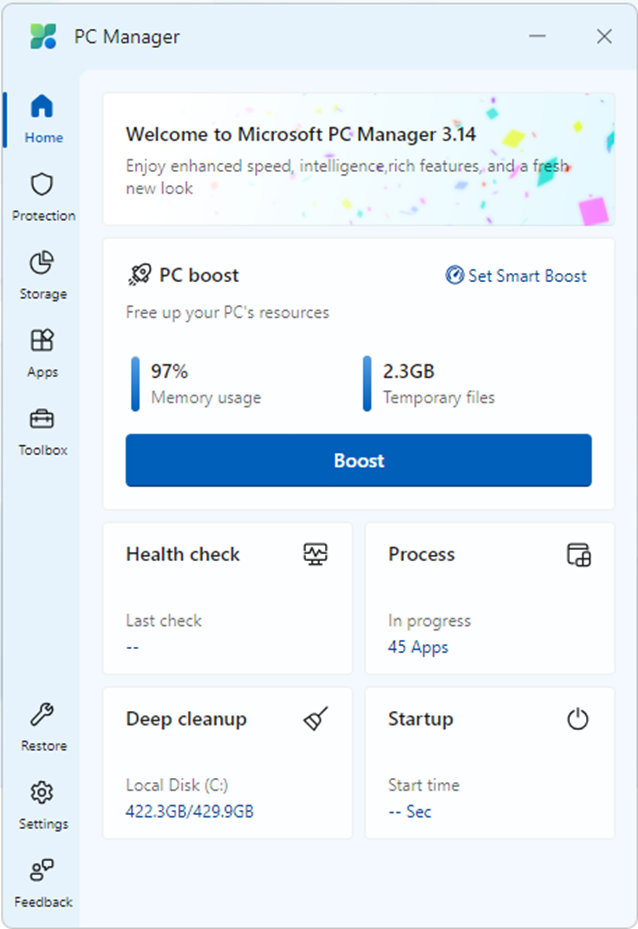This screenshot has width=638, height=929.
Task: Click the 'Start time' label
Action: pos(424,785)
